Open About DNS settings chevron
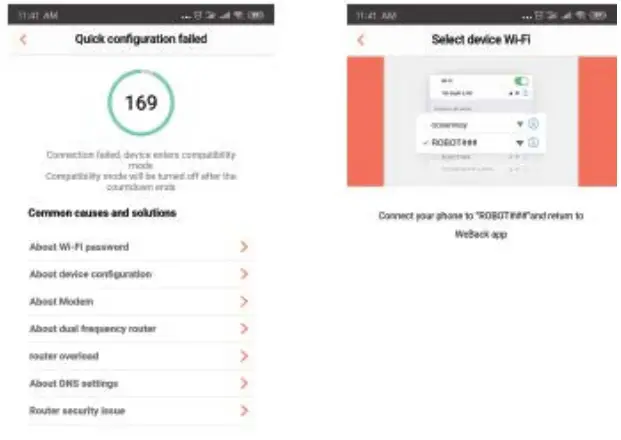Screen dimensions: 621x440 click(x=244, y=383)
